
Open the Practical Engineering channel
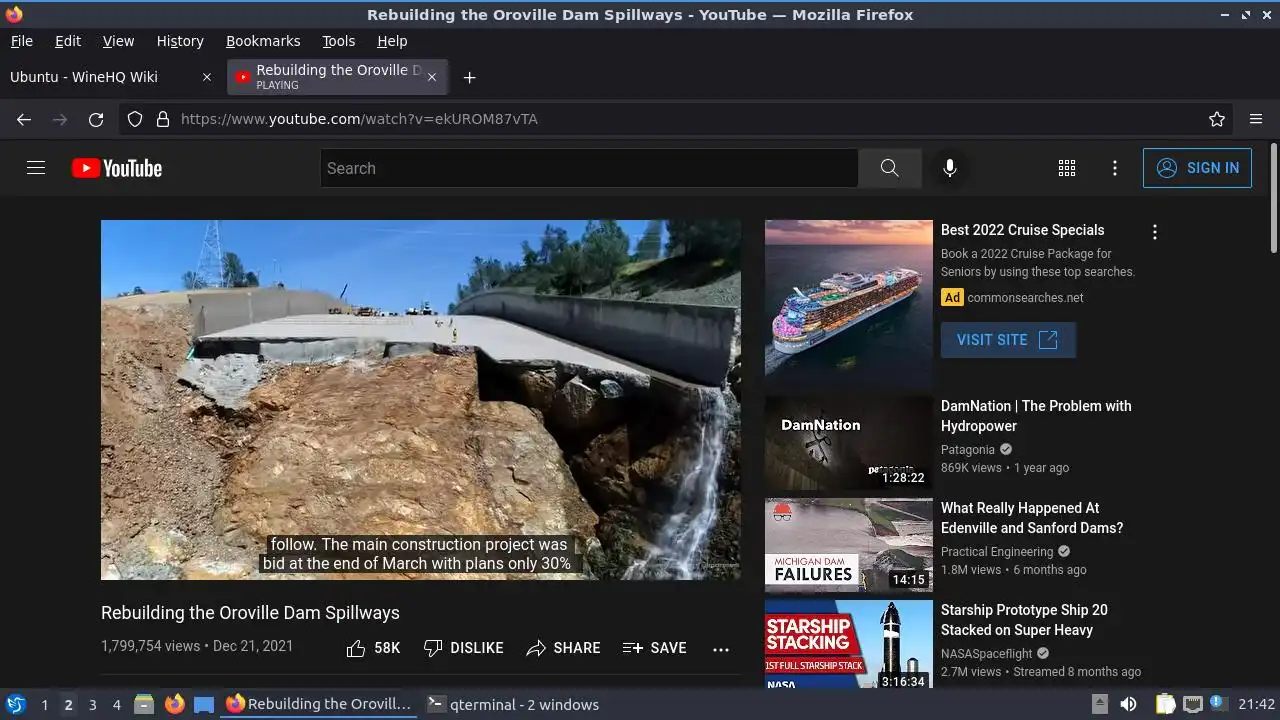(997, 552)
